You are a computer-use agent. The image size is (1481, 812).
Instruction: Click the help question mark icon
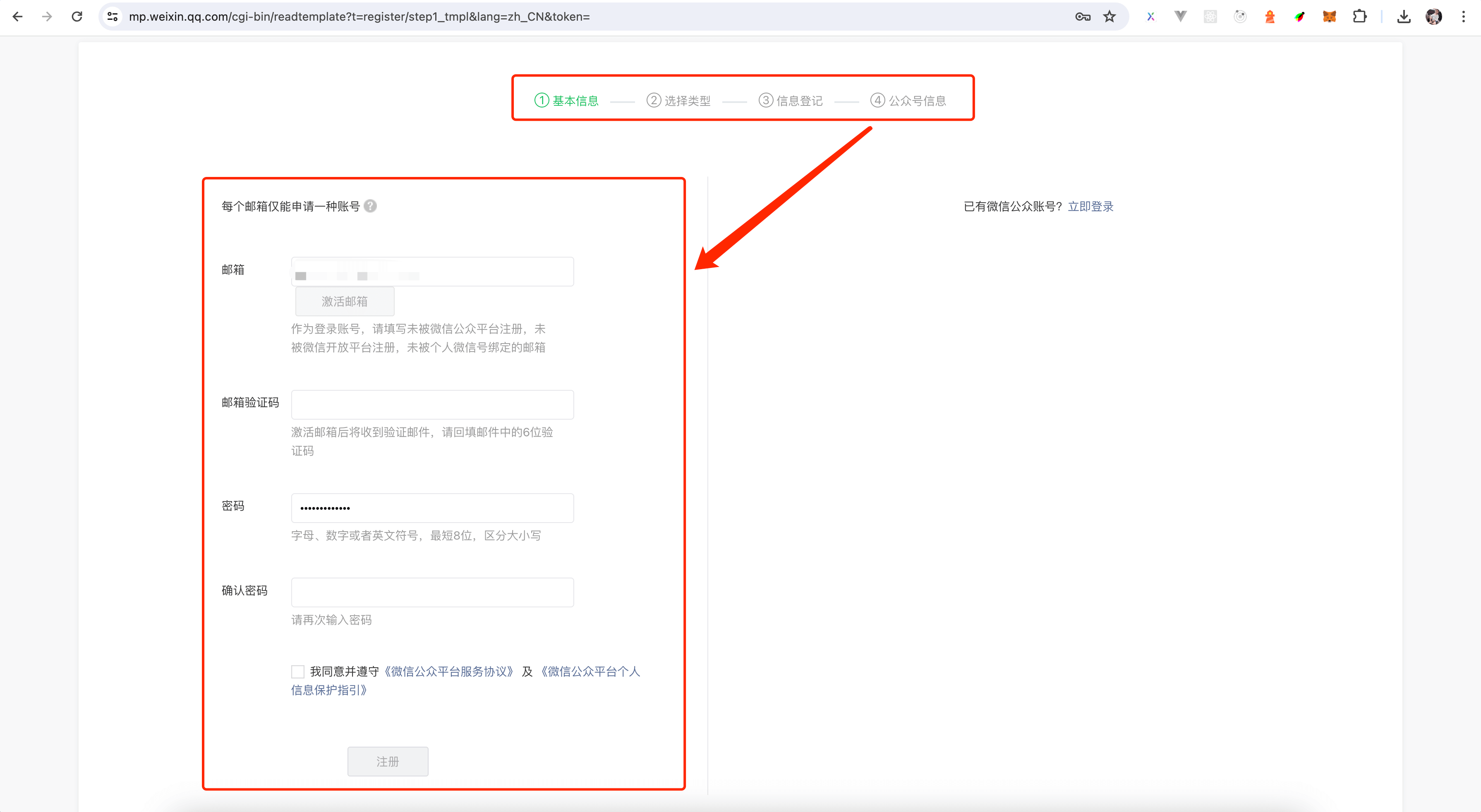[371, 206]
